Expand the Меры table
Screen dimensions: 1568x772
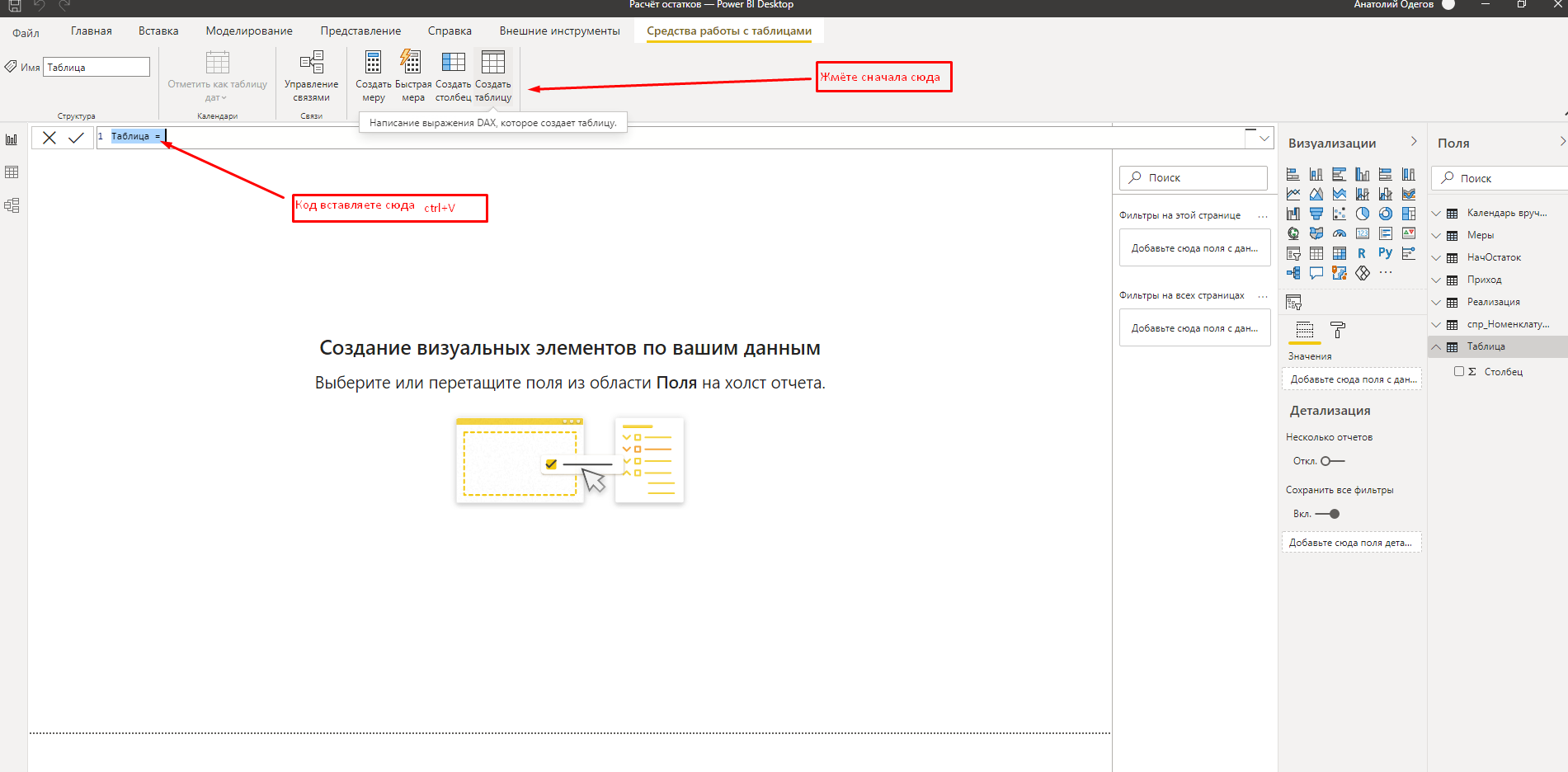(x=1436, y=235)
